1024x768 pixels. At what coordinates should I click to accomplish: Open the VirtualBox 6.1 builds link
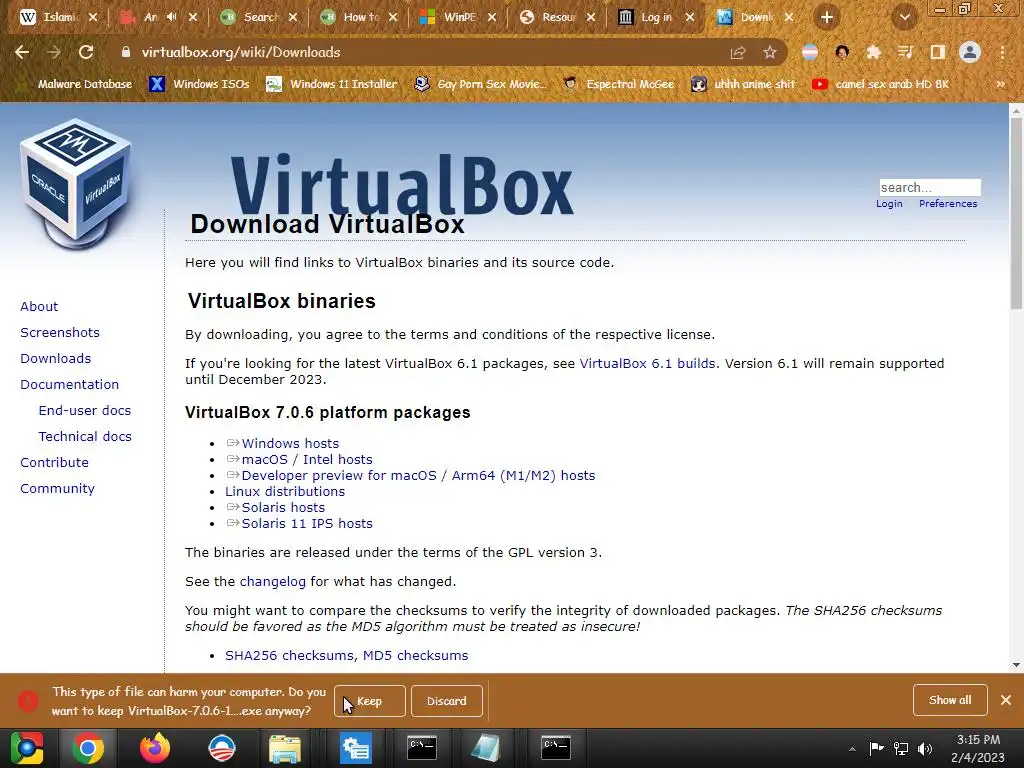click(x=647, y=363)
